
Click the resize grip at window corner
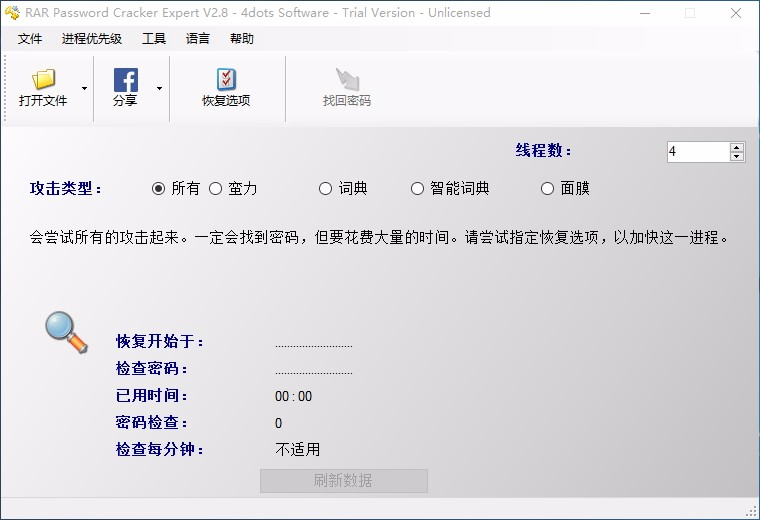(x=752, y=511)
